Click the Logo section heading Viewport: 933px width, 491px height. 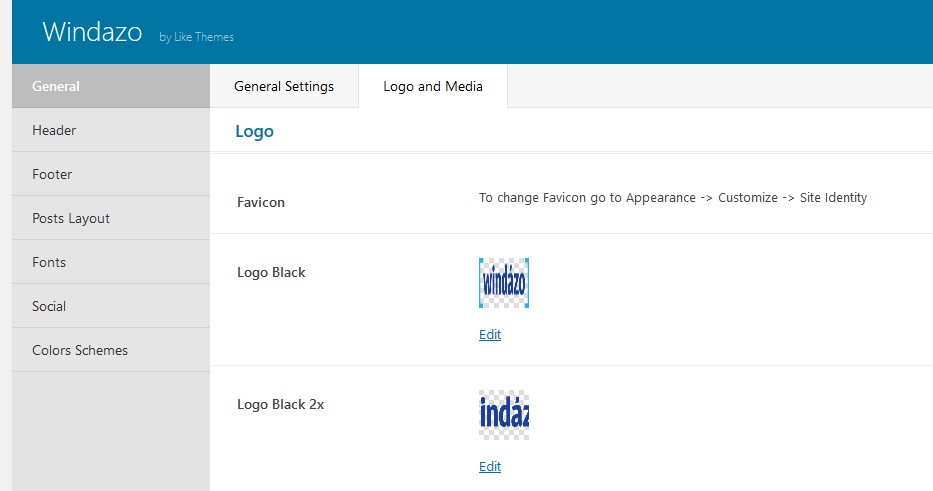(x=254, y=132)
